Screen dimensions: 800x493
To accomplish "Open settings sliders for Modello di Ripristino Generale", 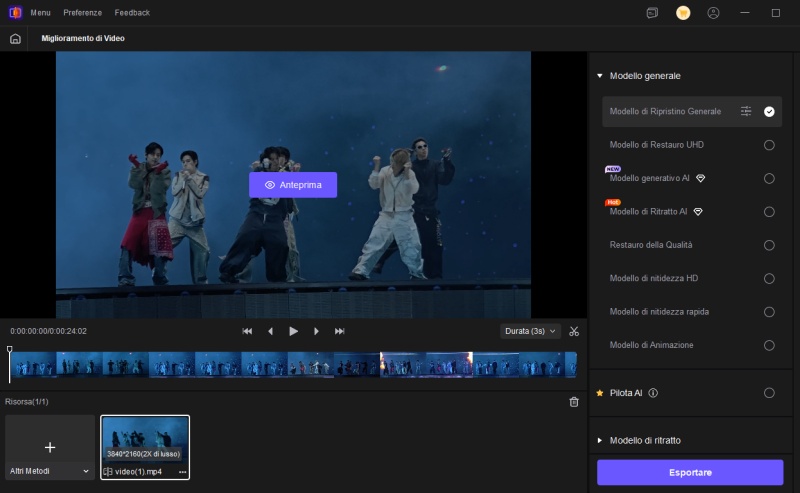I will (x=746, y=111).
